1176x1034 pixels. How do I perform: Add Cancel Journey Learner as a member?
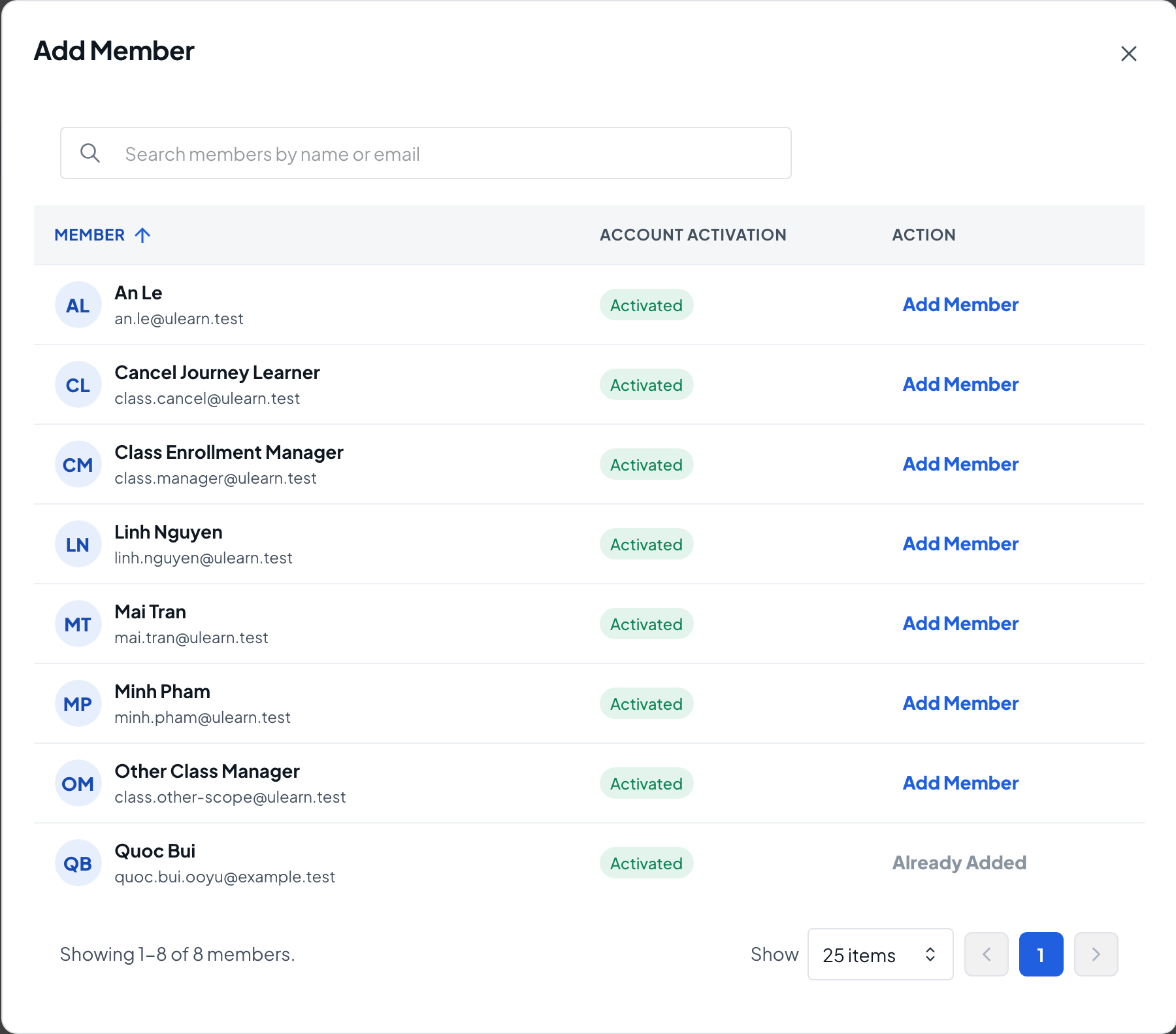(x=960, y=384)
